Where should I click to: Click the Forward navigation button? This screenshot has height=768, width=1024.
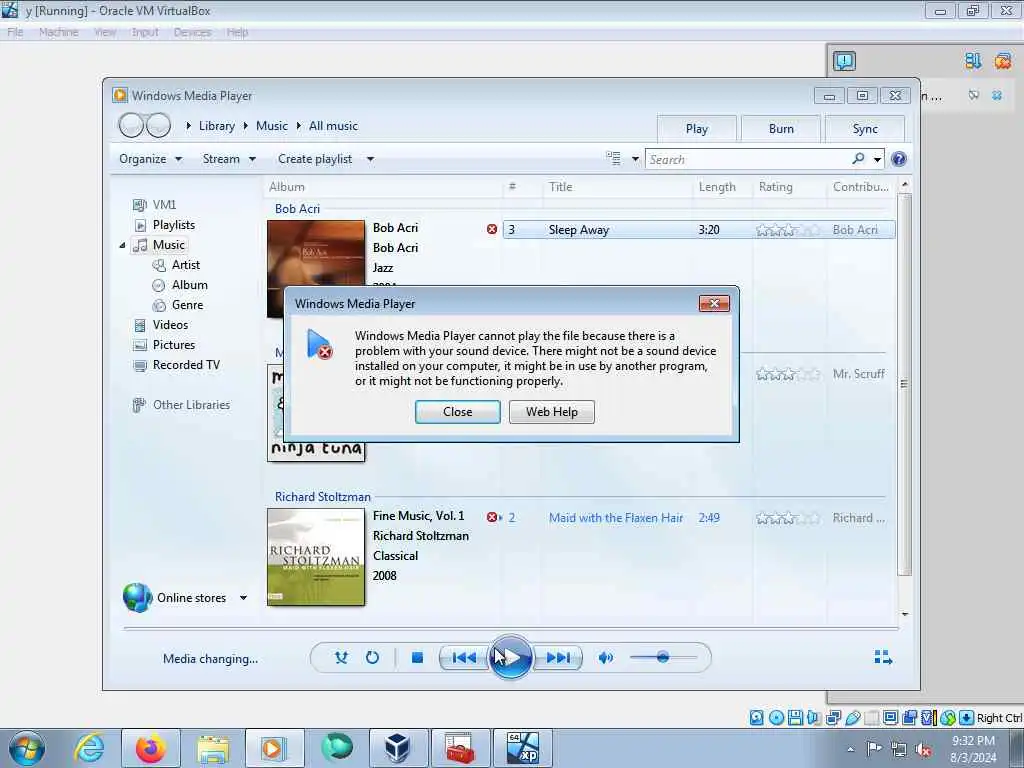click(x=159, y=125)
